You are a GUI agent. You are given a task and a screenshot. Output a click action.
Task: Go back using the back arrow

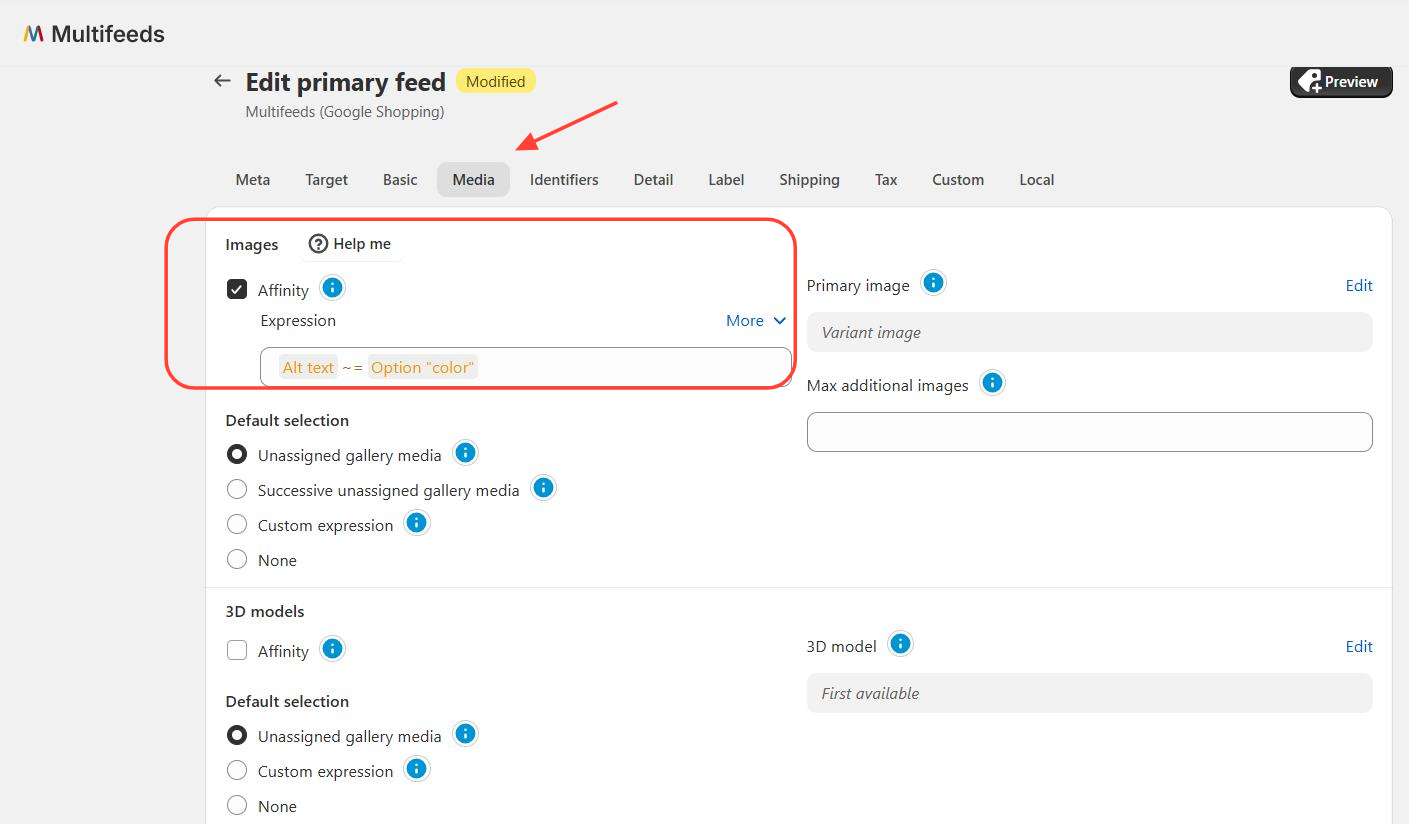221,80
